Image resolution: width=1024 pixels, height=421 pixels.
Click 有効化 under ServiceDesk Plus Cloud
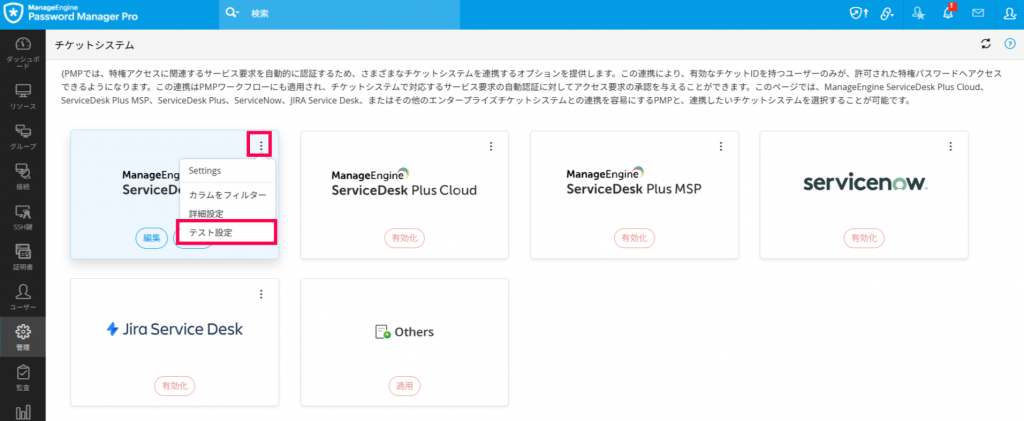[x=404, y=238]
